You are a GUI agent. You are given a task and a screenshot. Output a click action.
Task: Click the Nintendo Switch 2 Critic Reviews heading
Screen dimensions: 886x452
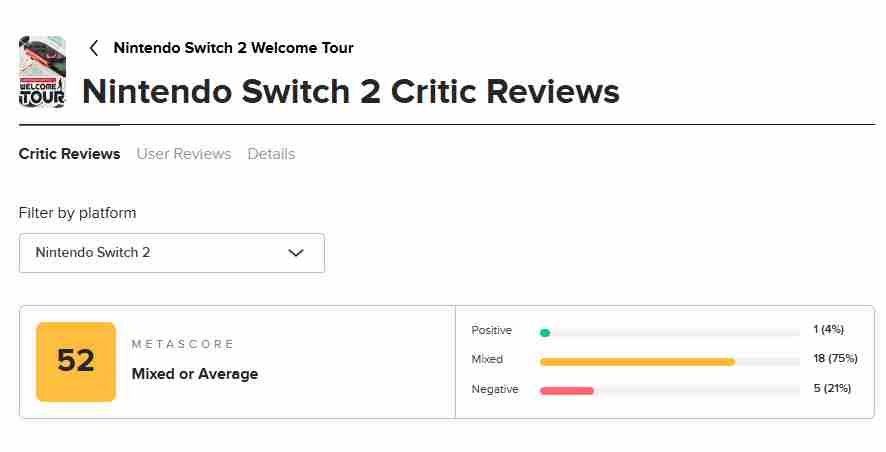coord(350,92)
